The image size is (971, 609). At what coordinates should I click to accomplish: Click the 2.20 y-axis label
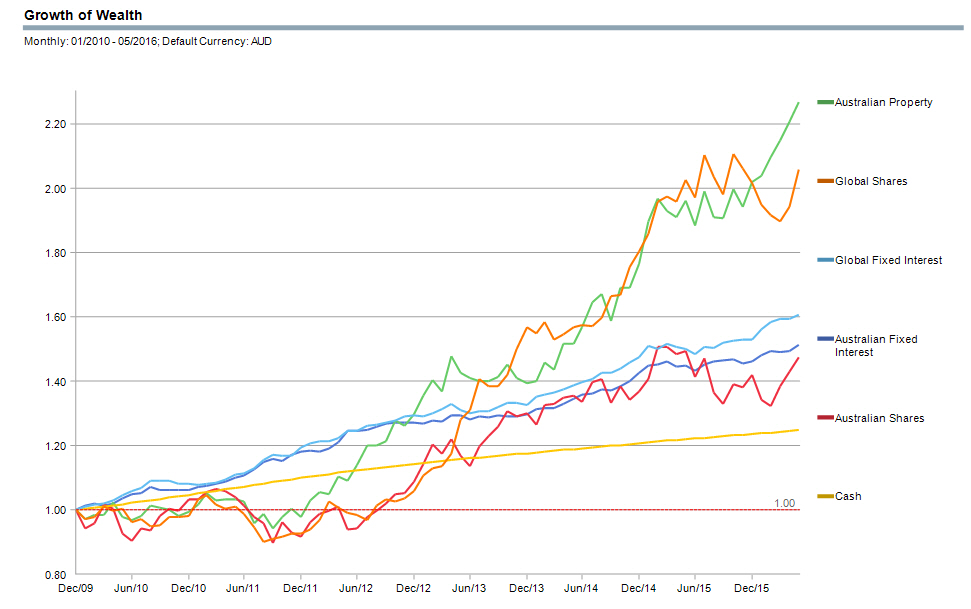click(x=55, y=124)
